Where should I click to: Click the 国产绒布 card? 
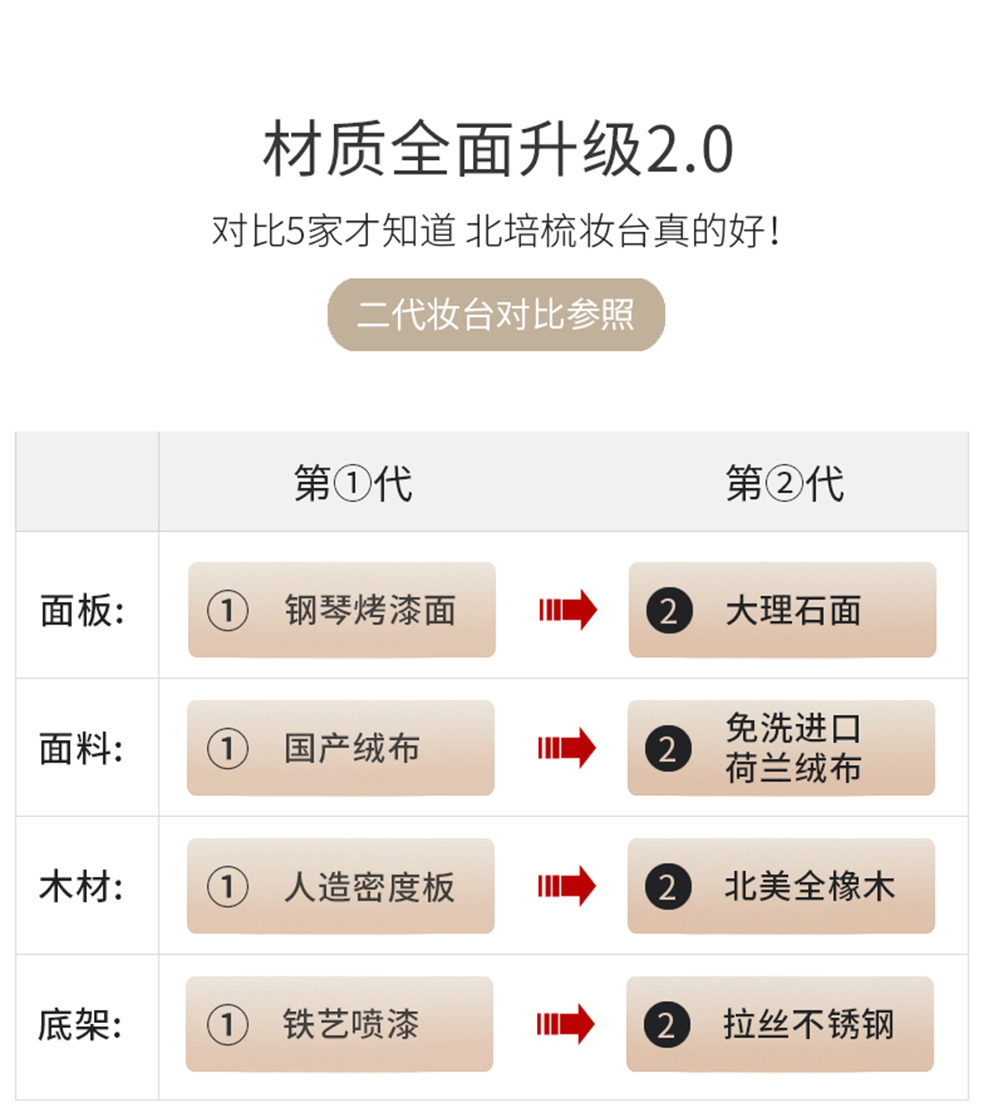(x=341, y=747)
